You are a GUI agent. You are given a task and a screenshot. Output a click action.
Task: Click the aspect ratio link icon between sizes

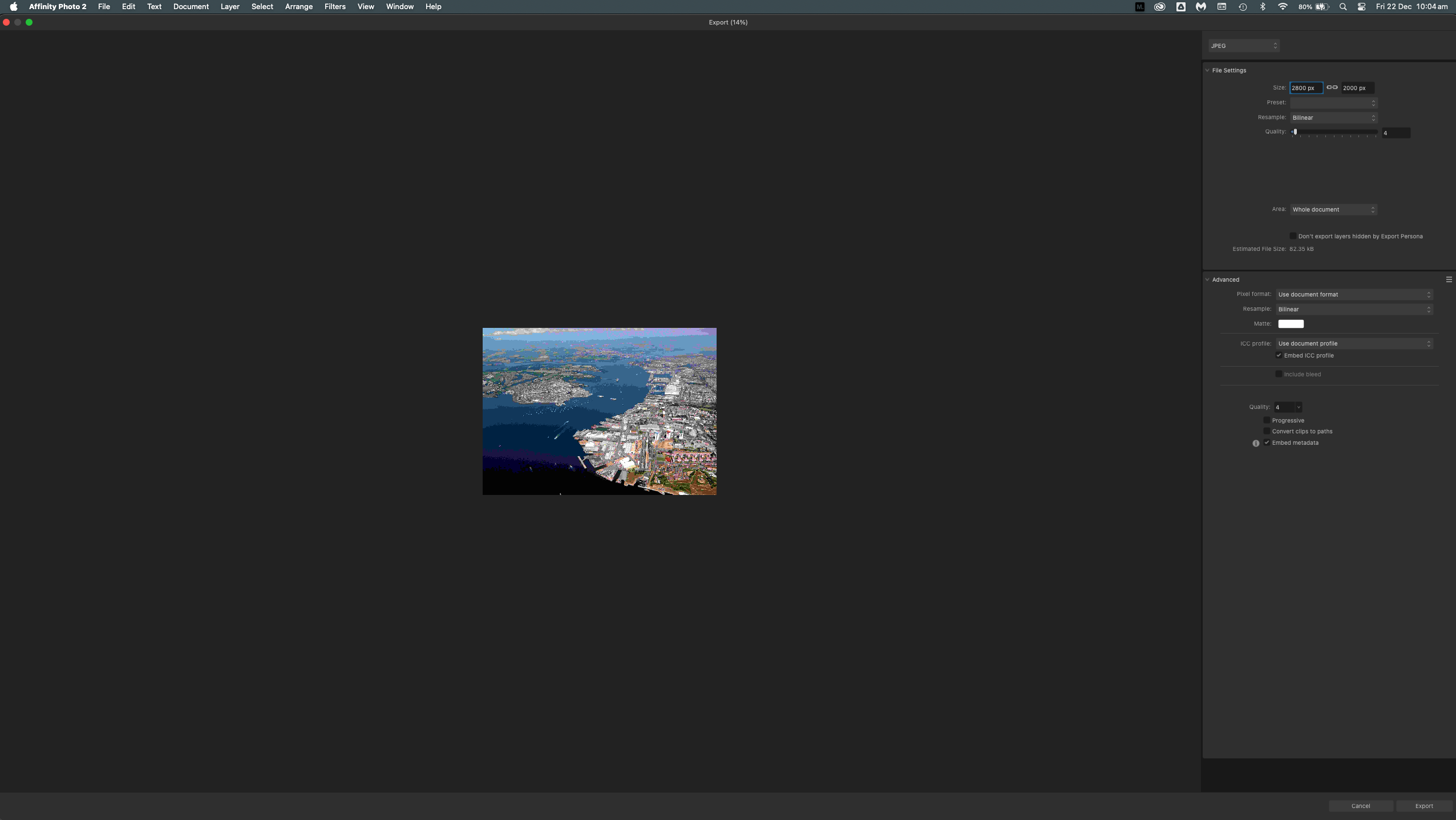(1332, 87)
